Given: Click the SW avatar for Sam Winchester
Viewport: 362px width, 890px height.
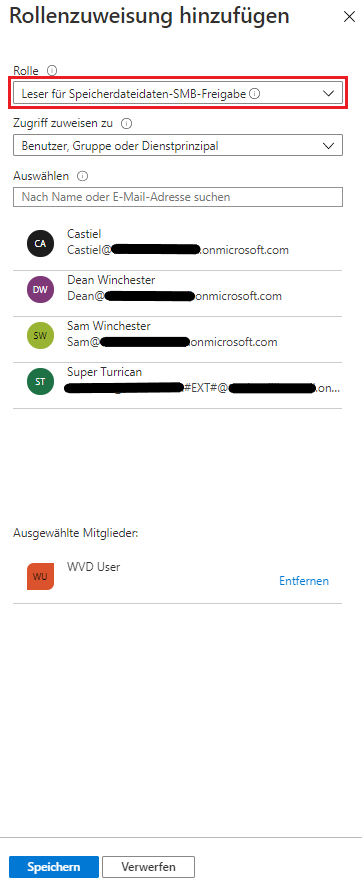Looking at the screenshot, I should click(x=40, y=335).
